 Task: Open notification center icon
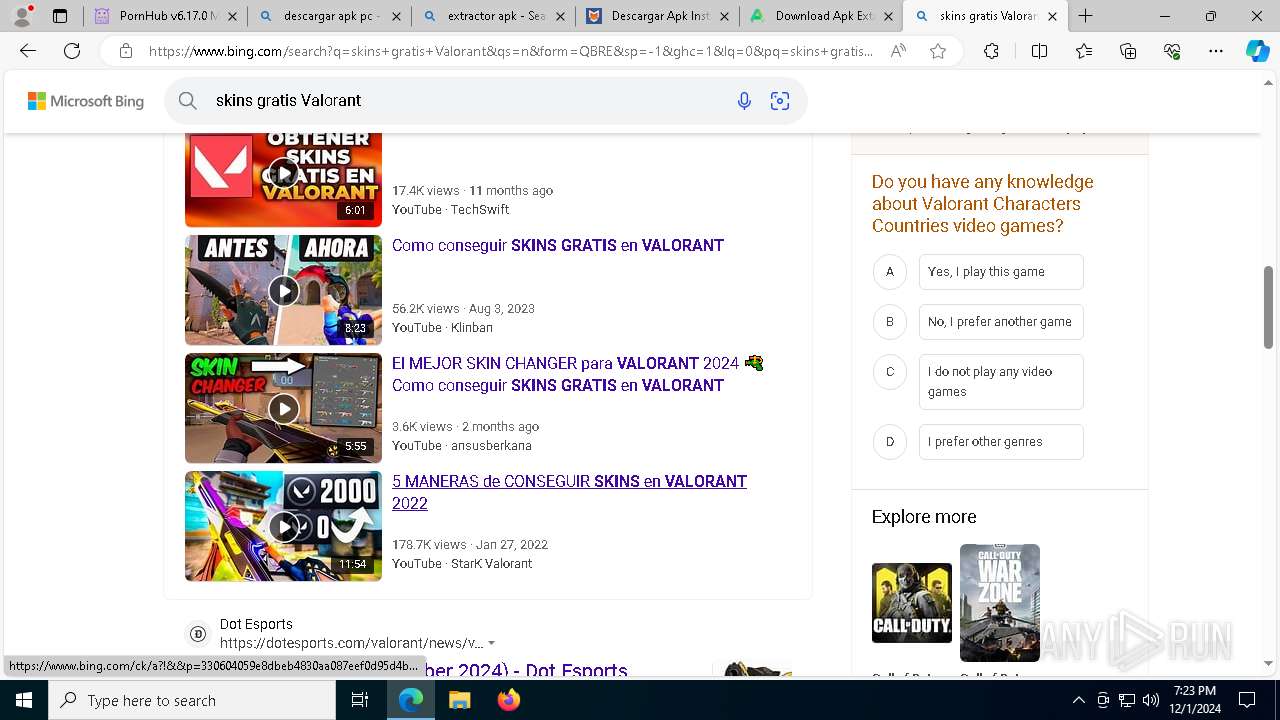[1247, 700]
